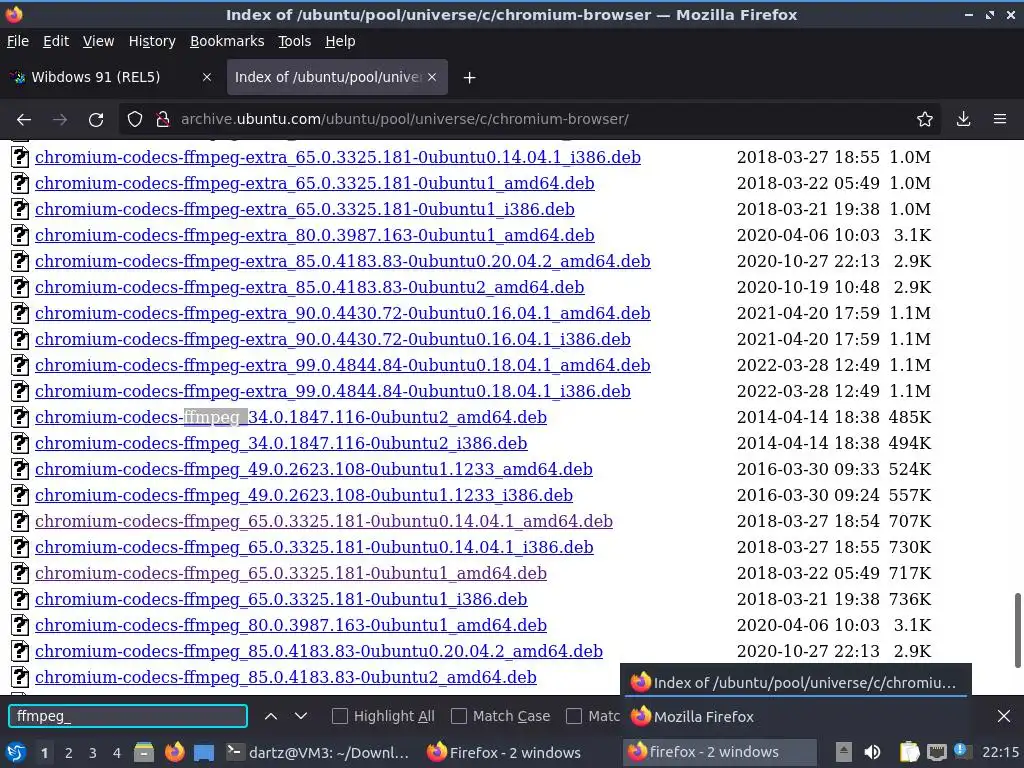Open the update notification tray icon
Image resolution: width=1024 pixels, height=768 pixels.
pyautogui.click(x=963, y=751)
